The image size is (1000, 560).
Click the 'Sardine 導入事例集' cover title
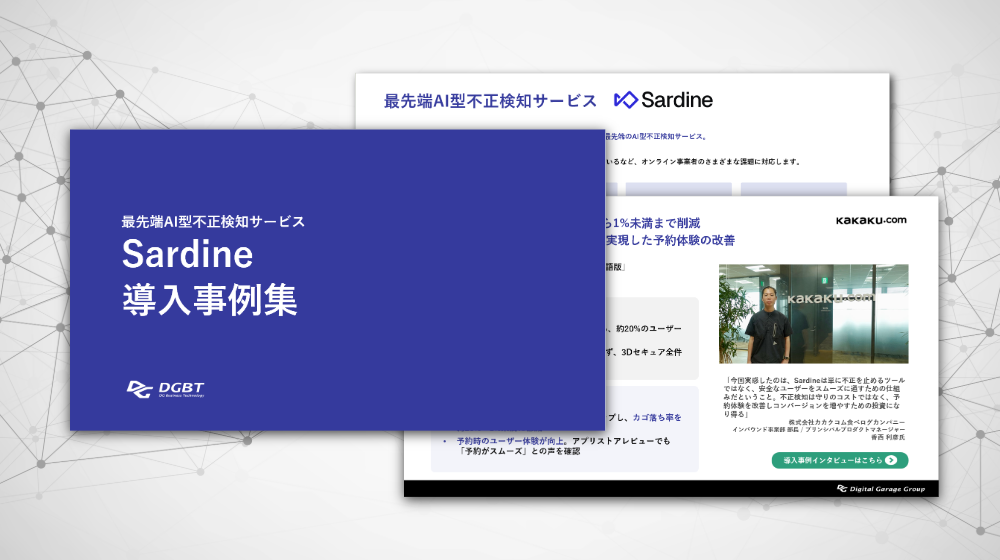pyautogui.click(x=210, y=277)
